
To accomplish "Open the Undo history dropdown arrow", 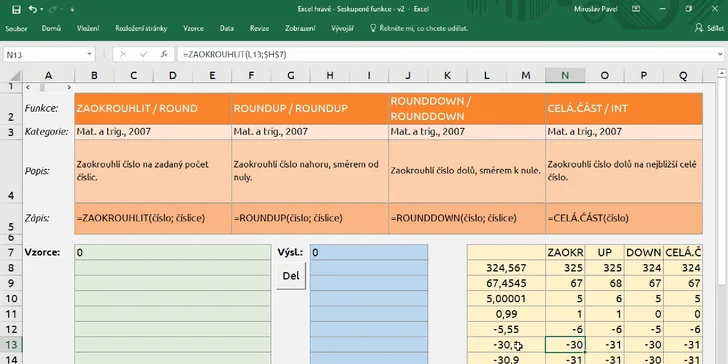I will 42,9.
